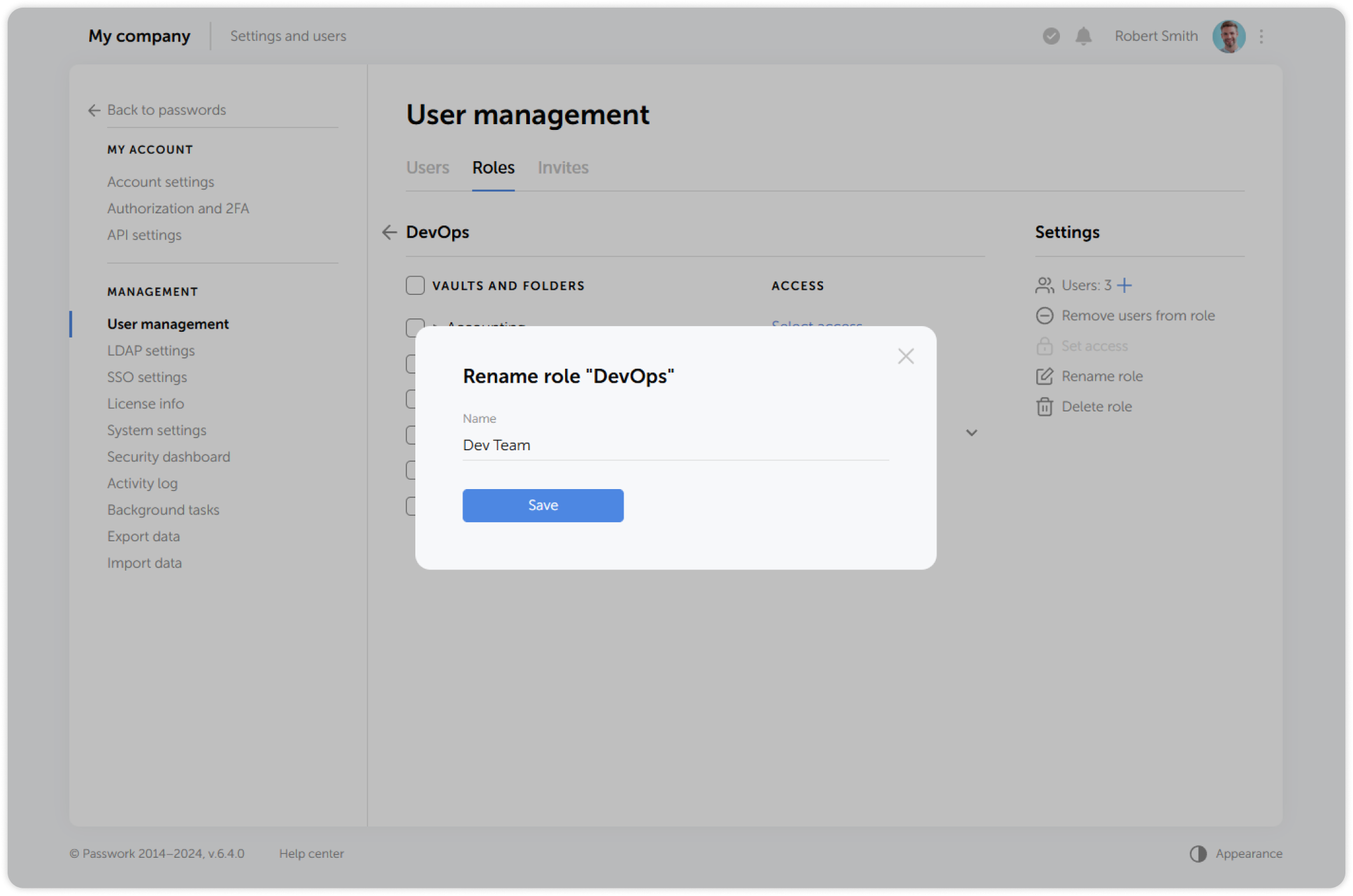Toggle the Vaults and Folders select-all checkbox

pyautogui.click(x=415, y=285)
